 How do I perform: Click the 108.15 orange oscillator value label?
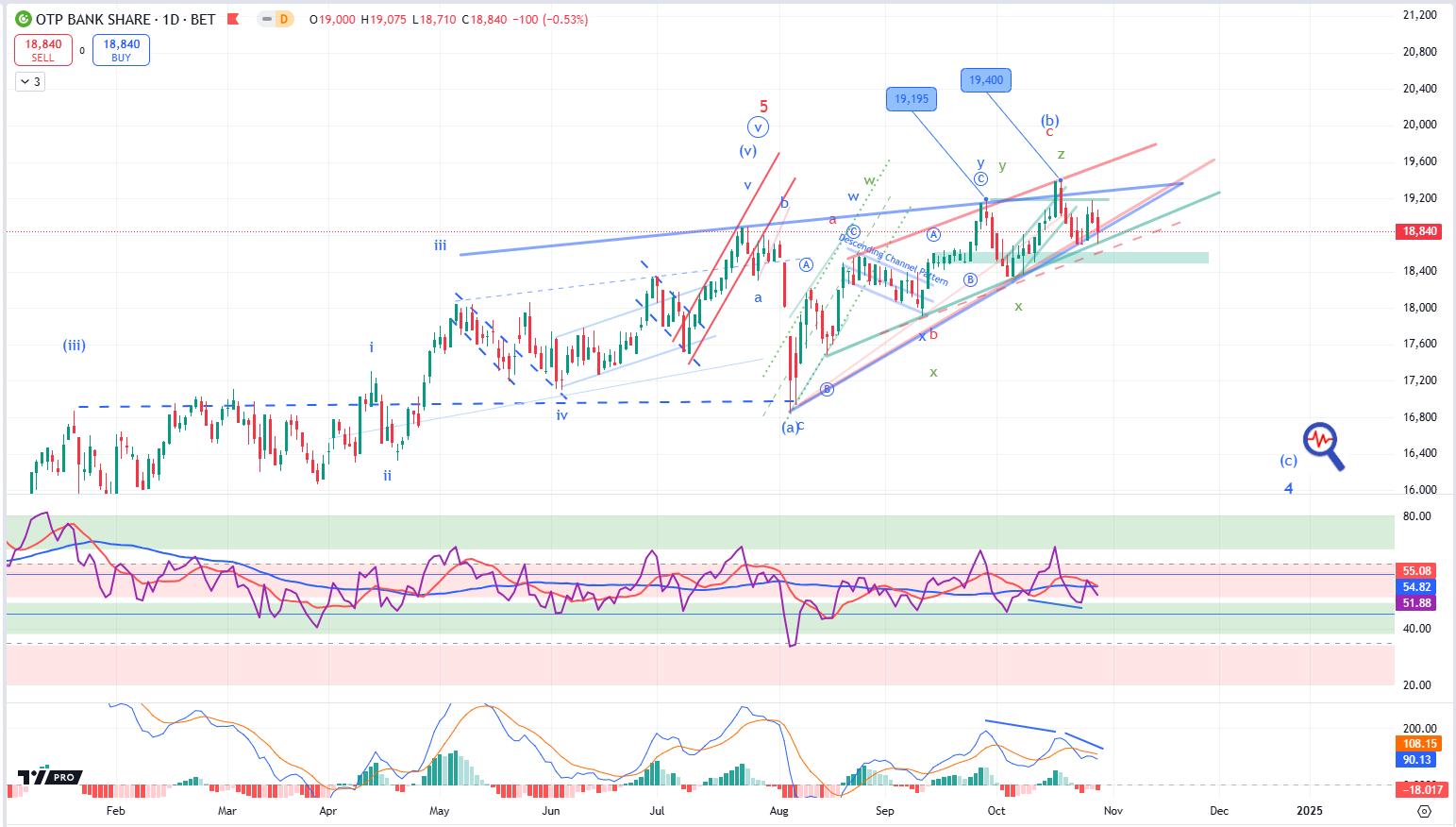coord(1419,744)
